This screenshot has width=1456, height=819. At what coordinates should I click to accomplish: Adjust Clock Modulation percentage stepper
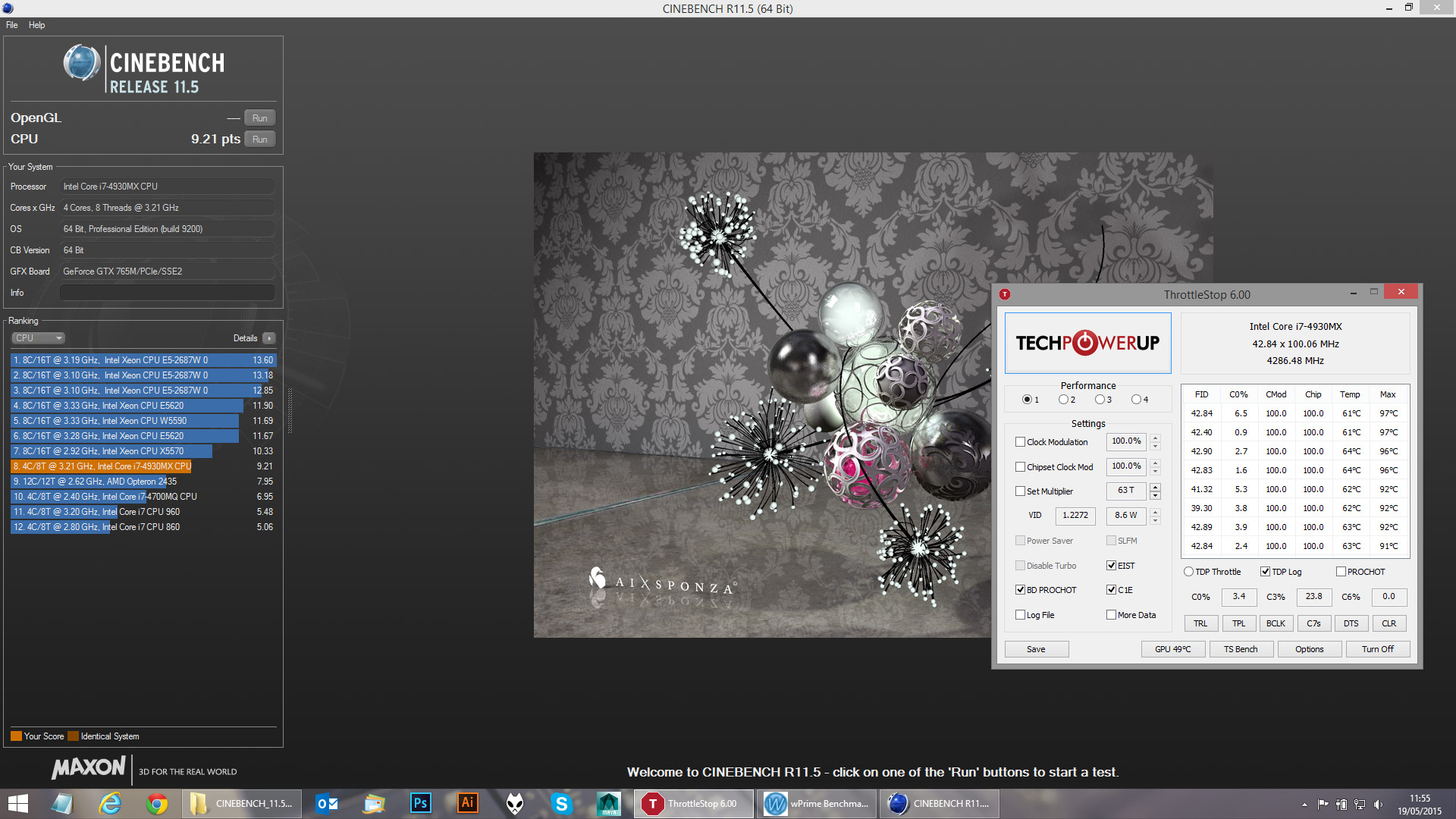(x=1155, y=441)
